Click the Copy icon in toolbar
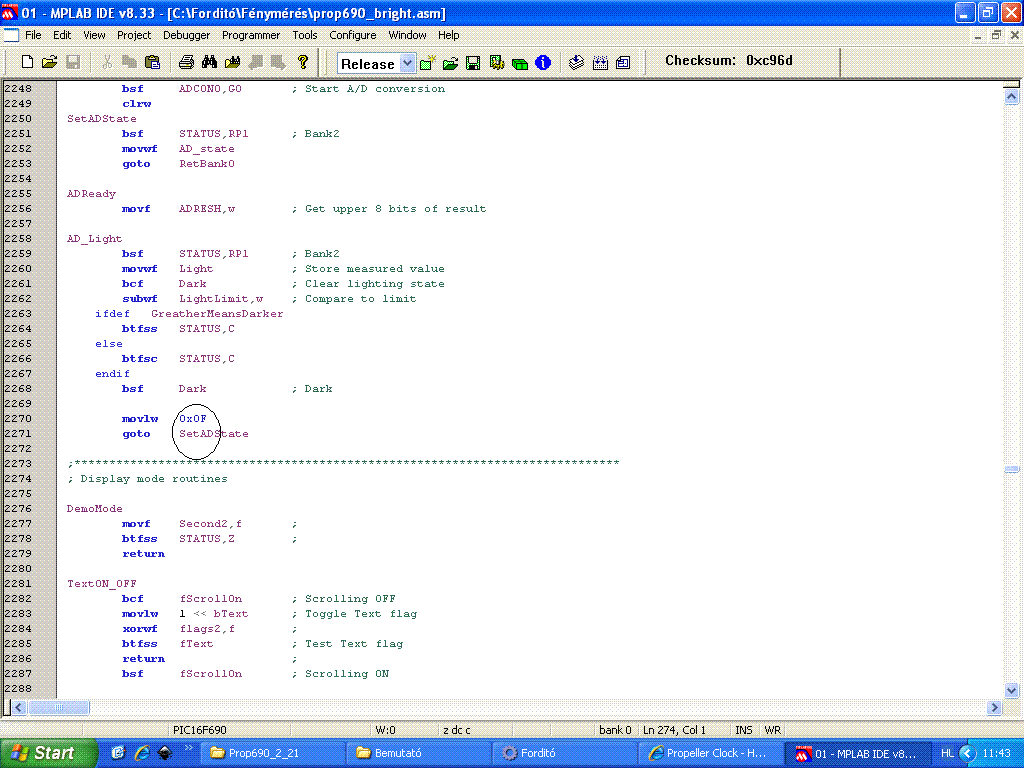This screenshot has width=1024, height=768. click(129, 62)
